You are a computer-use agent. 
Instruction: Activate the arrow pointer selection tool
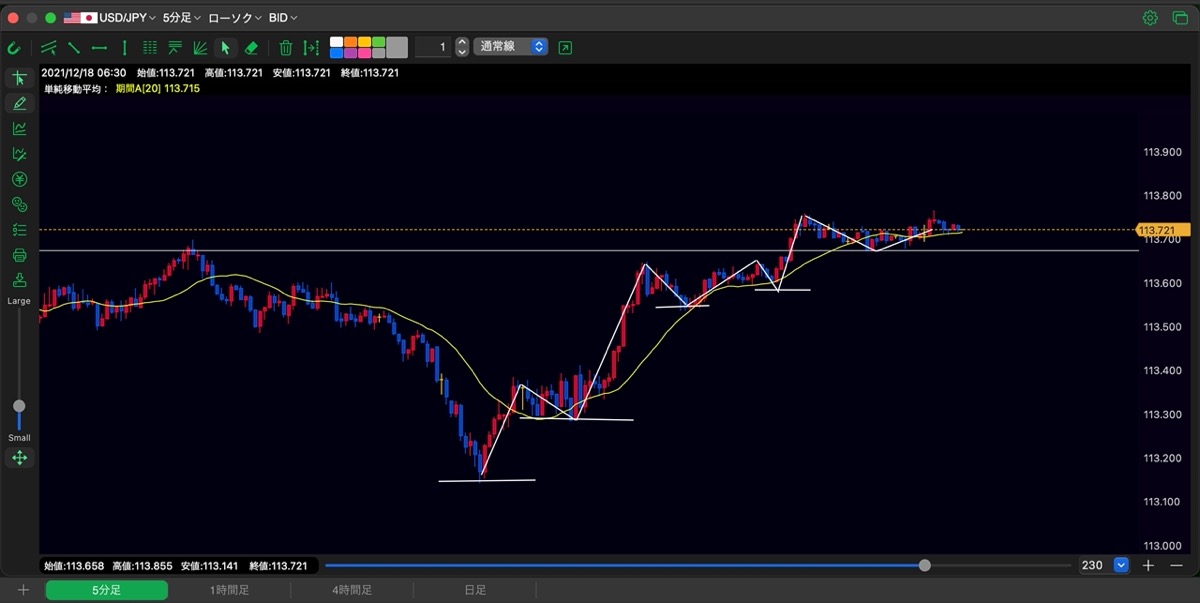point(226,47)
